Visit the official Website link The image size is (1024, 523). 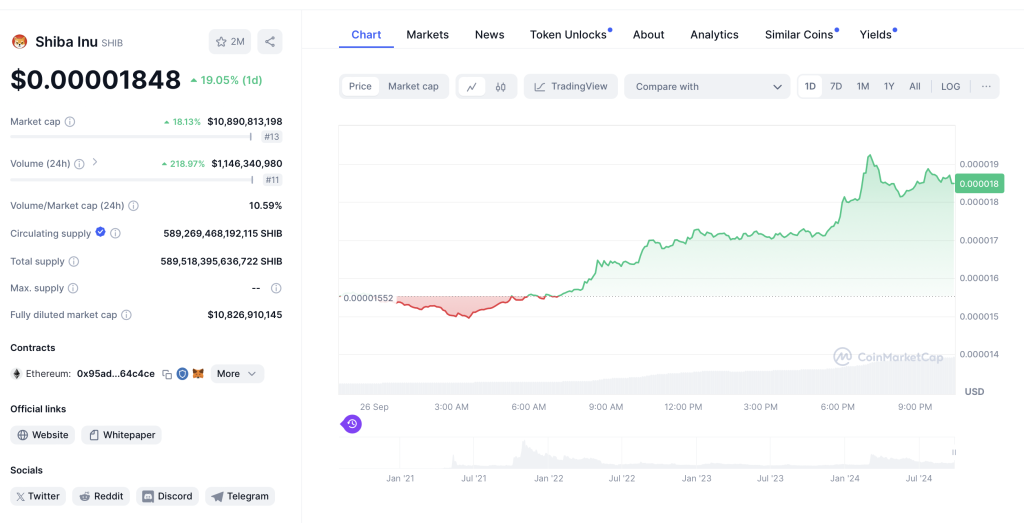[x=42, y=435]
